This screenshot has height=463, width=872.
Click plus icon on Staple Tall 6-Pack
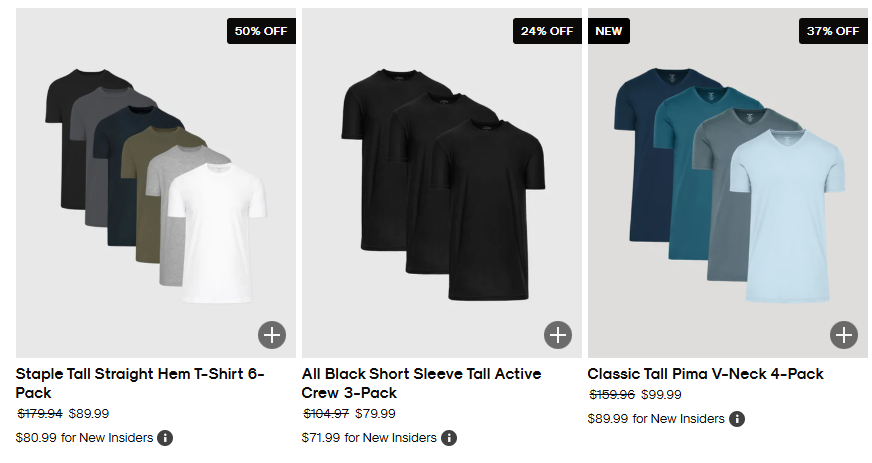click(272, 334)
